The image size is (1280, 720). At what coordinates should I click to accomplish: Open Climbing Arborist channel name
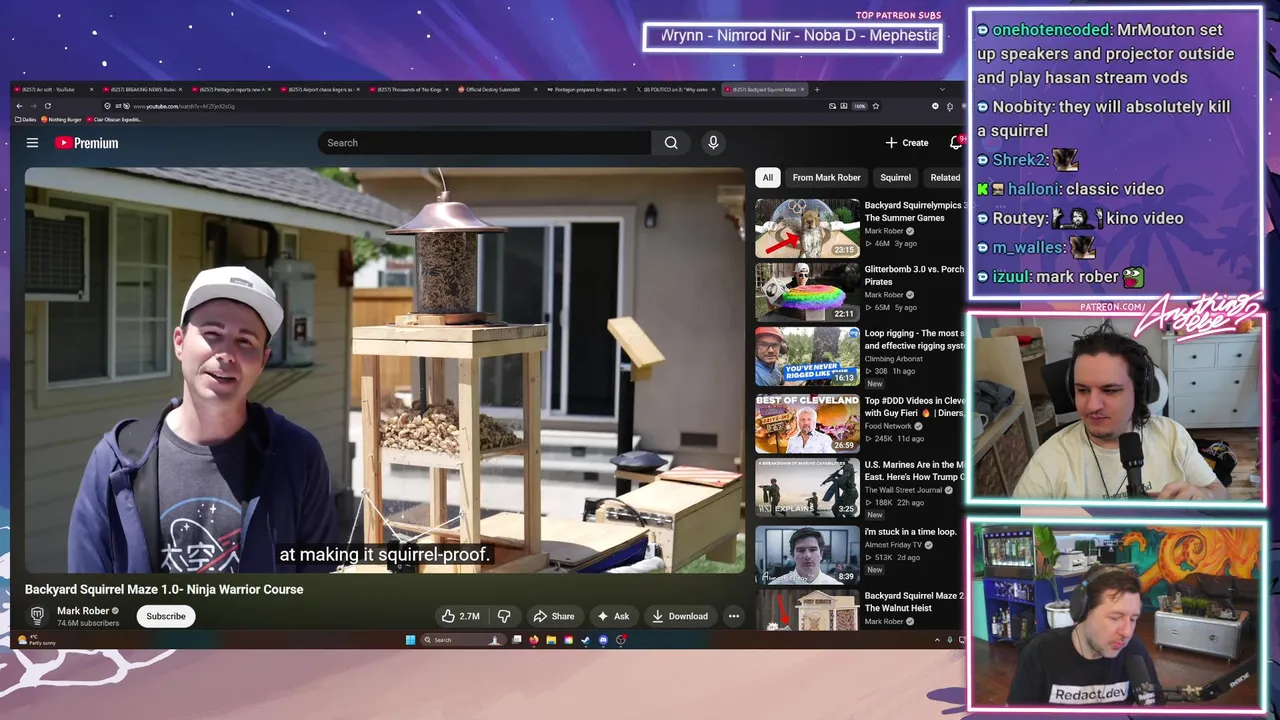pos(894,358)
